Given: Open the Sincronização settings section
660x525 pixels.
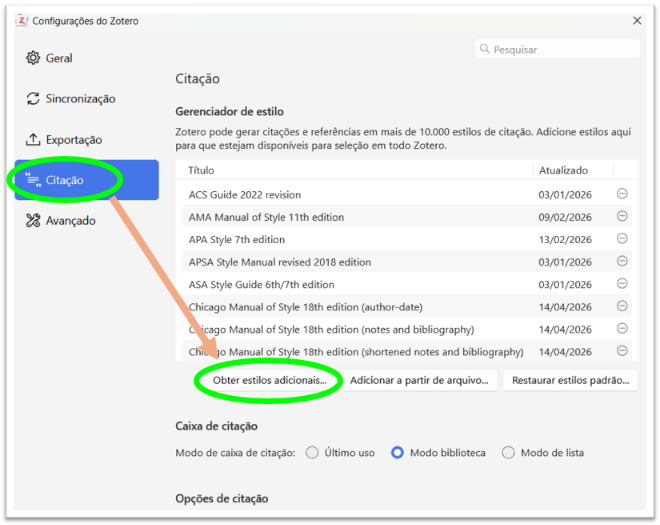Looking at the screenshot, I should tap(86, 99).
